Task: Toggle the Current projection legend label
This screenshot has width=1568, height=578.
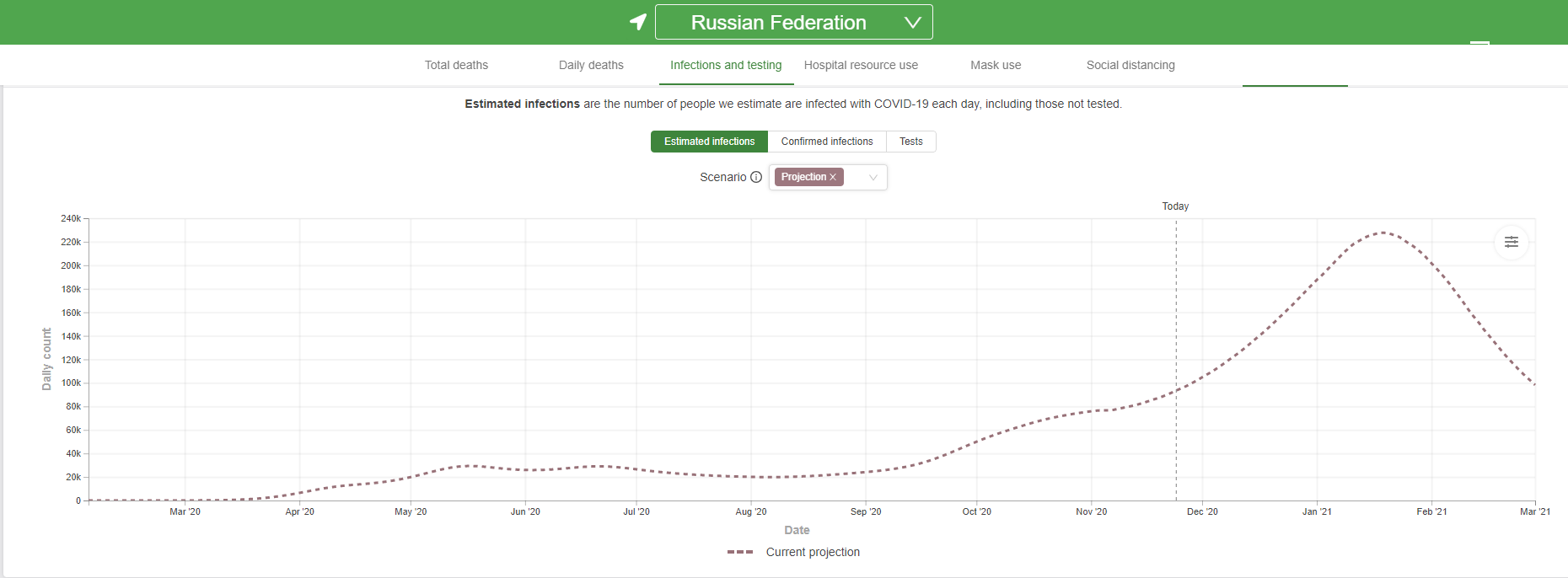Action: tap(813, 552)
